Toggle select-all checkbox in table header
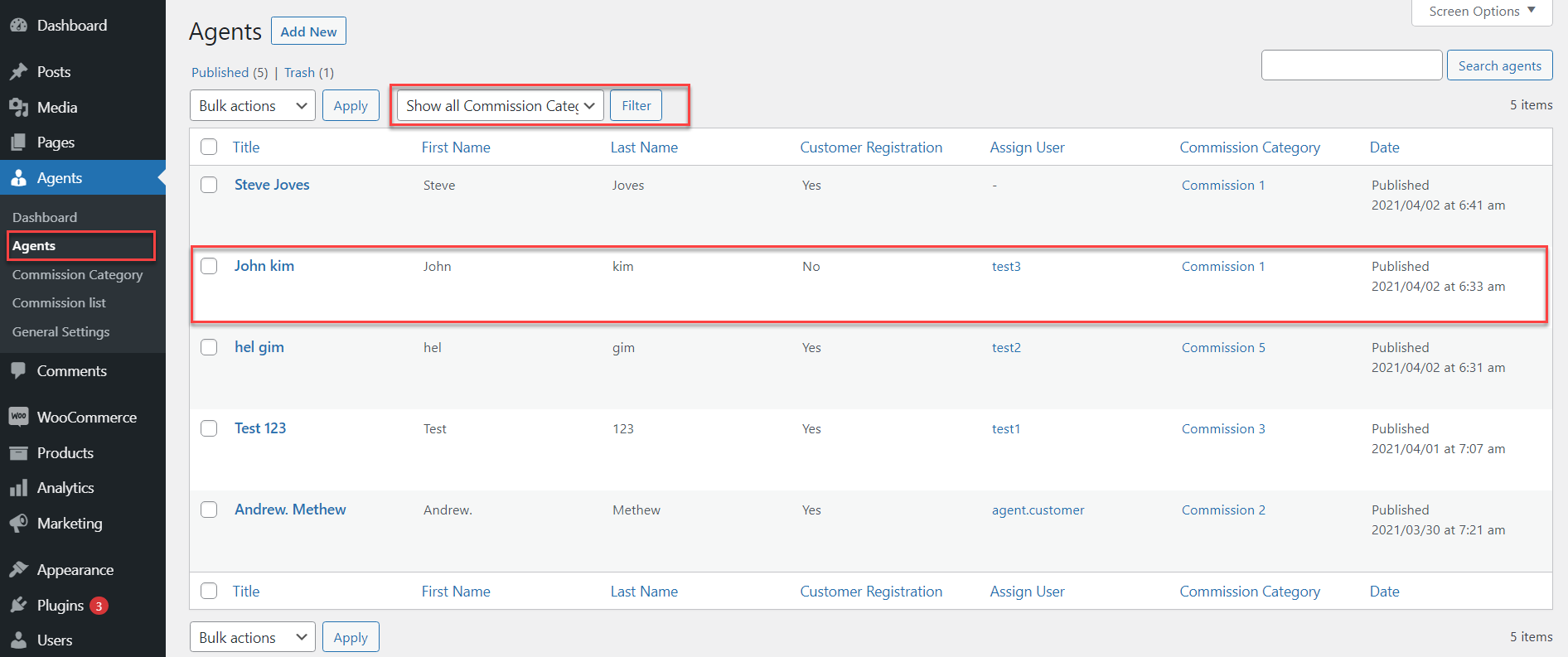The height and width of the screenshot is (657, 1568). [209, 147]
